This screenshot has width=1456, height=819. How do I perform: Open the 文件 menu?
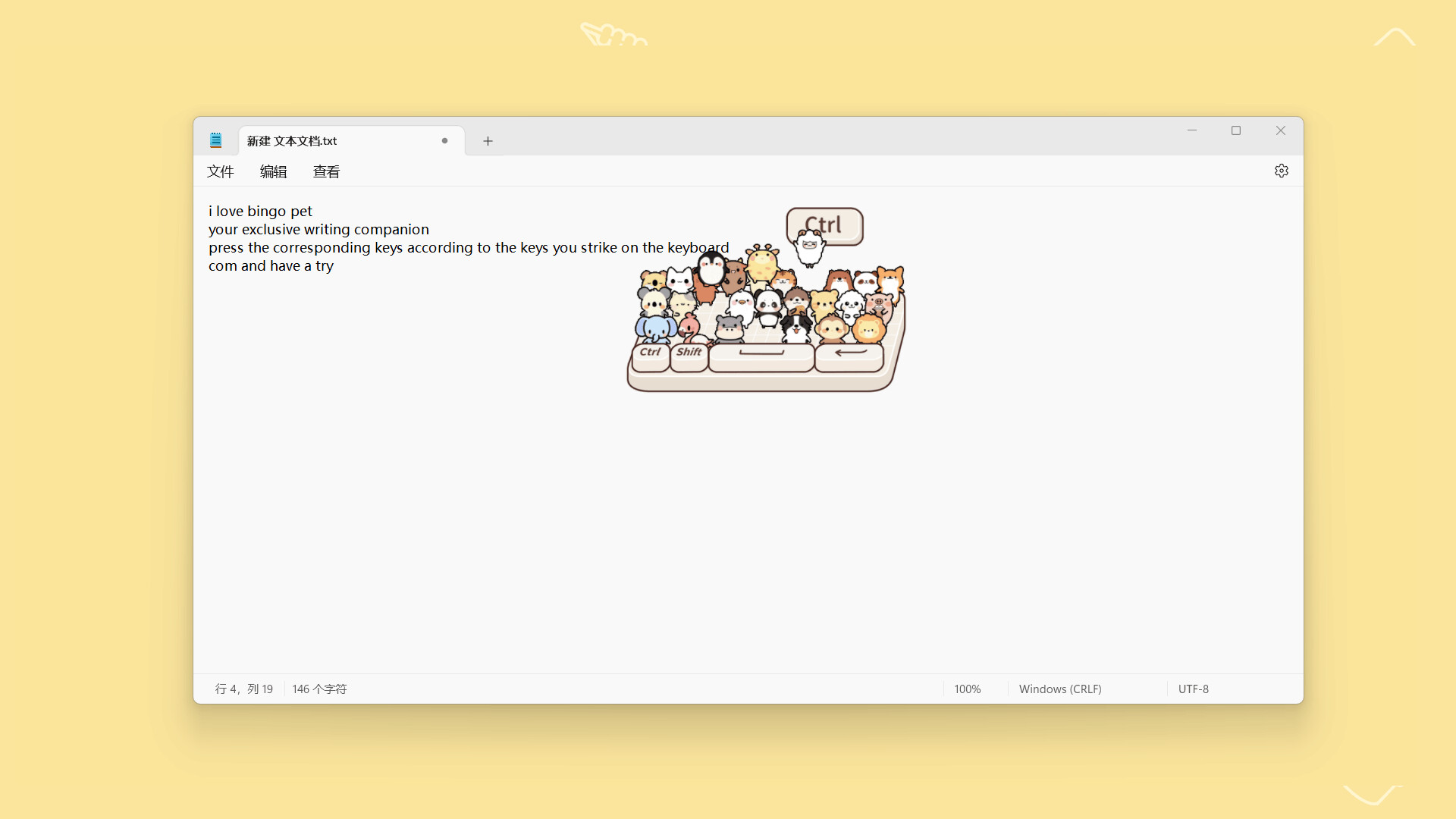(220, 171)
